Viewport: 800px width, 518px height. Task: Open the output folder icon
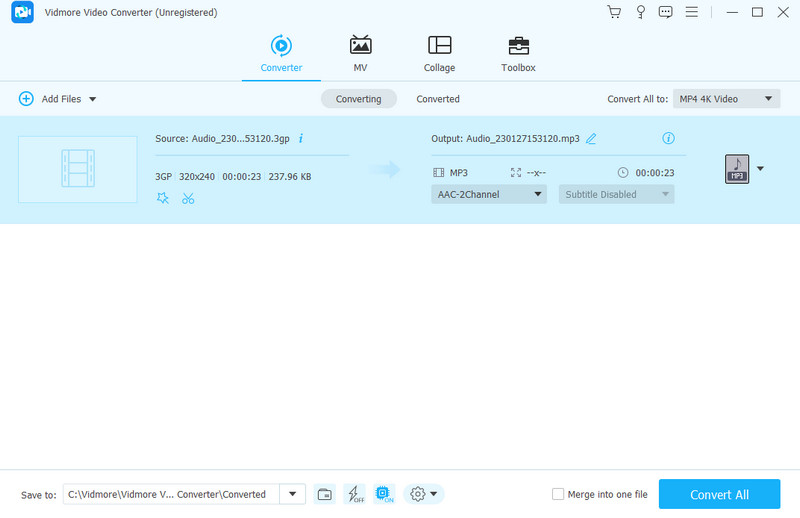click(324, 494)
